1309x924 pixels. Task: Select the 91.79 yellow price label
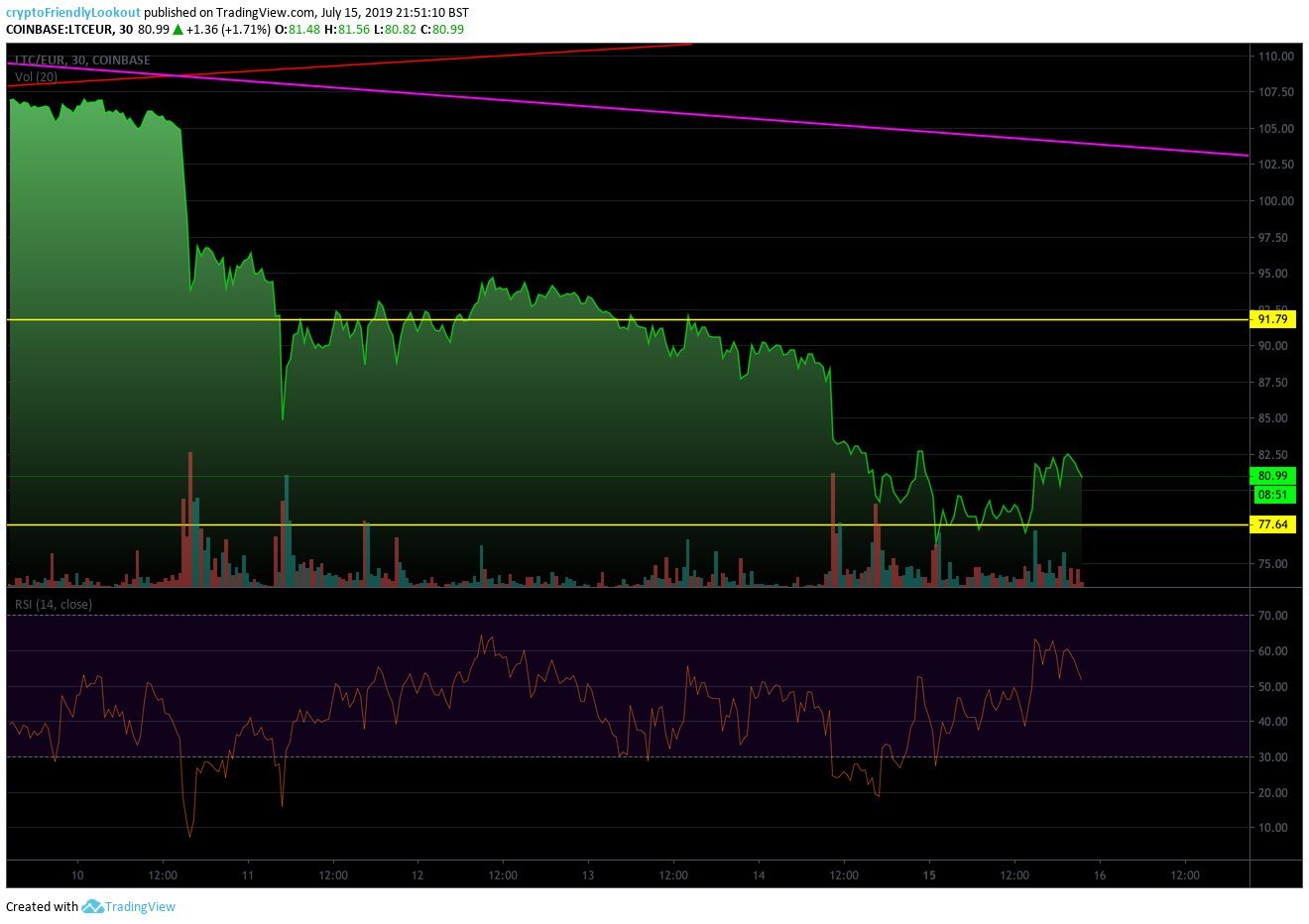tap(1272, 319)
